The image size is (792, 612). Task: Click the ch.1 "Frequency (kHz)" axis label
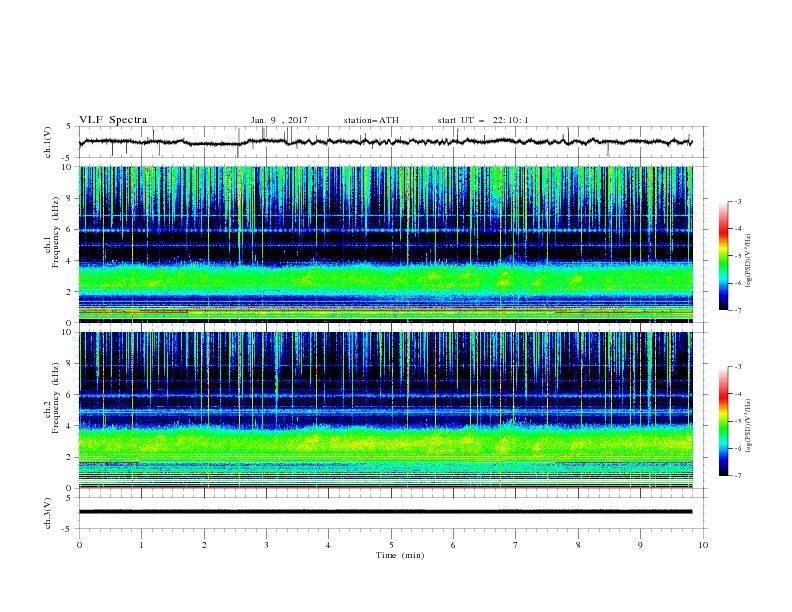tap(56, 233)
